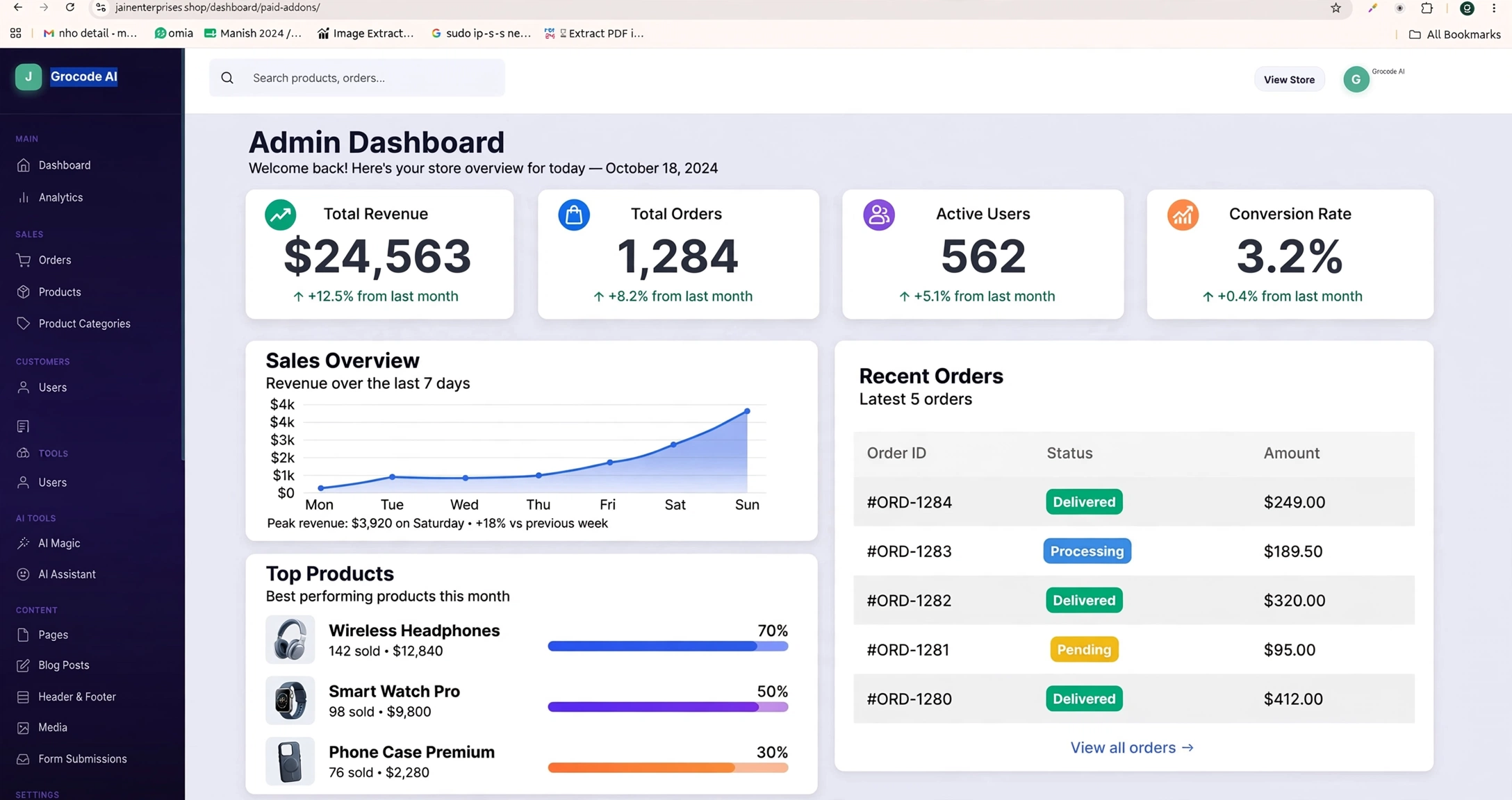Open Analytics in the sidebar
This screenshot has height=800, width=1512.
(x=60, y=197)
